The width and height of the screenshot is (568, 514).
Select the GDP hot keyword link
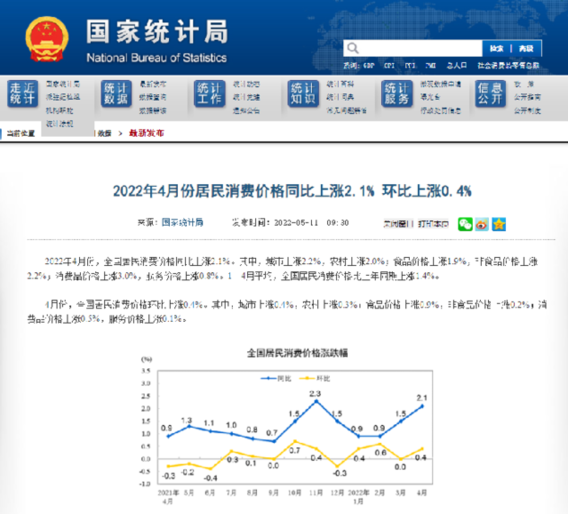pyautogui.click(x=368, y=66)
